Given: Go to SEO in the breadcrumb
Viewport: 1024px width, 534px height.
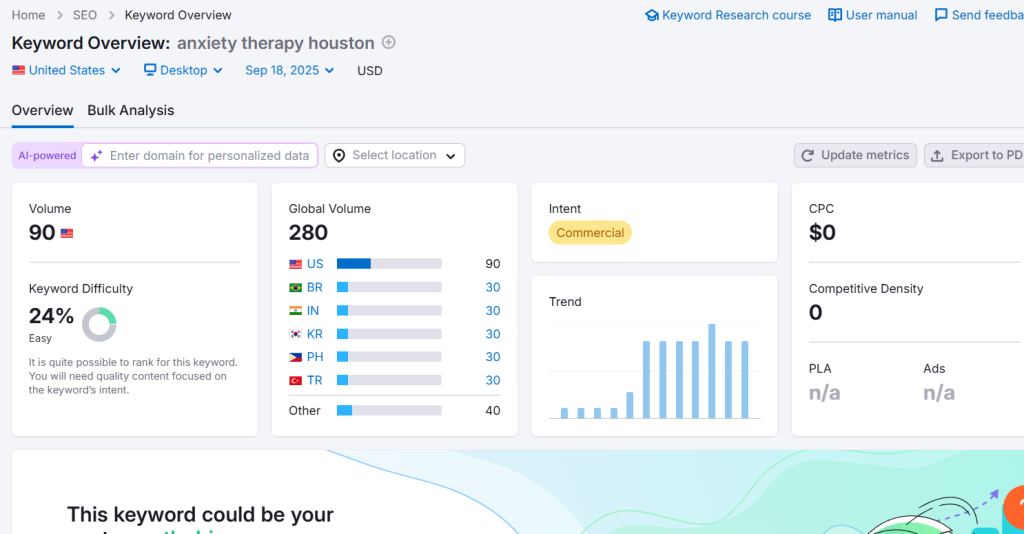Looking at the screenshot, I should (85, 15).
